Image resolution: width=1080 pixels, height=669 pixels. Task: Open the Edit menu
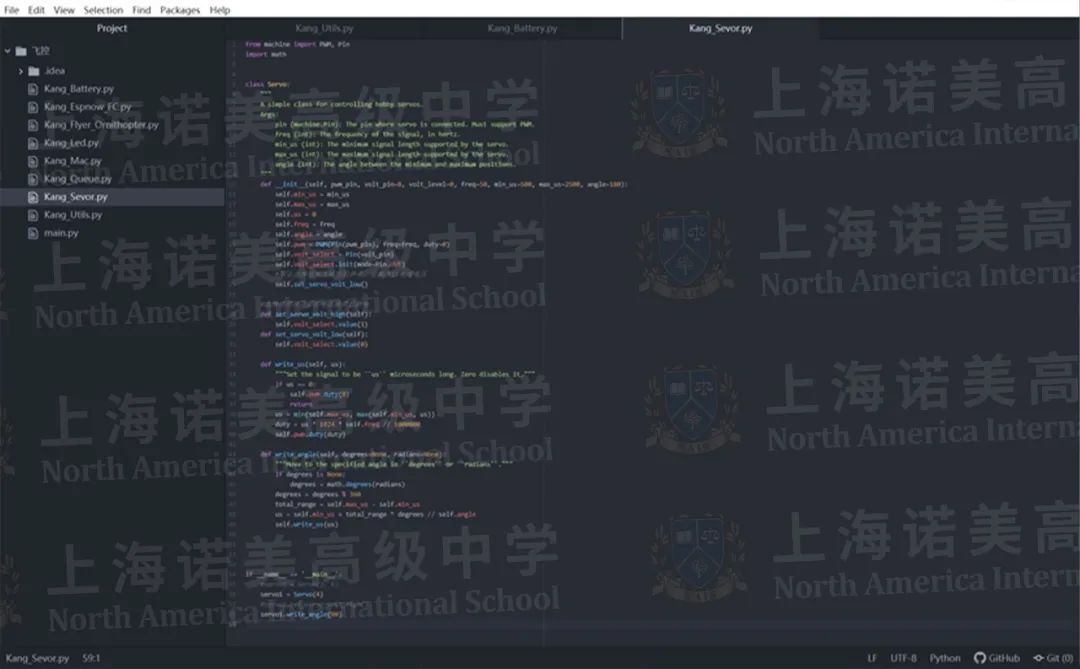37,10
